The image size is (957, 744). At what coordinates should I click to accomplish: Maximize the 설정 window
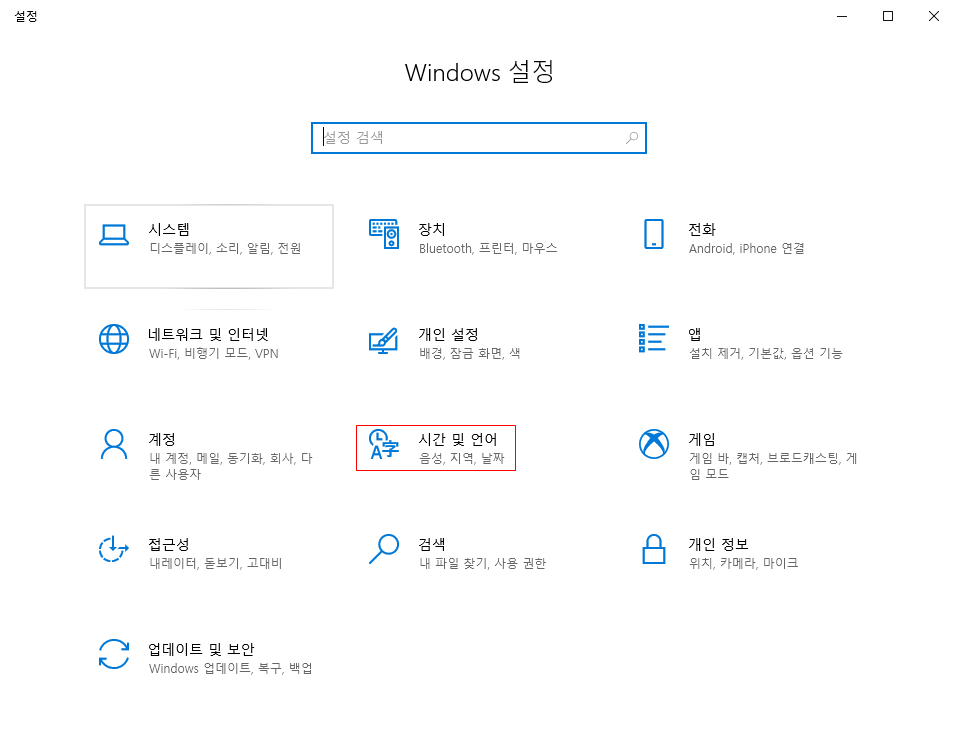(888, 16)
